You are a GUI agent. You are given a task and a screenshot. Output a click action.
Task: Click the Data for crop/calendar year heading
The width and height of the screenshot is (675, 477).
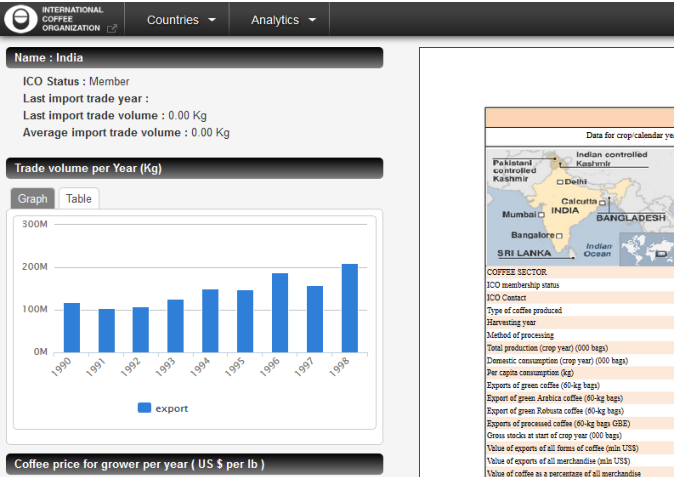pyautogui.click(x=630, y=135)
